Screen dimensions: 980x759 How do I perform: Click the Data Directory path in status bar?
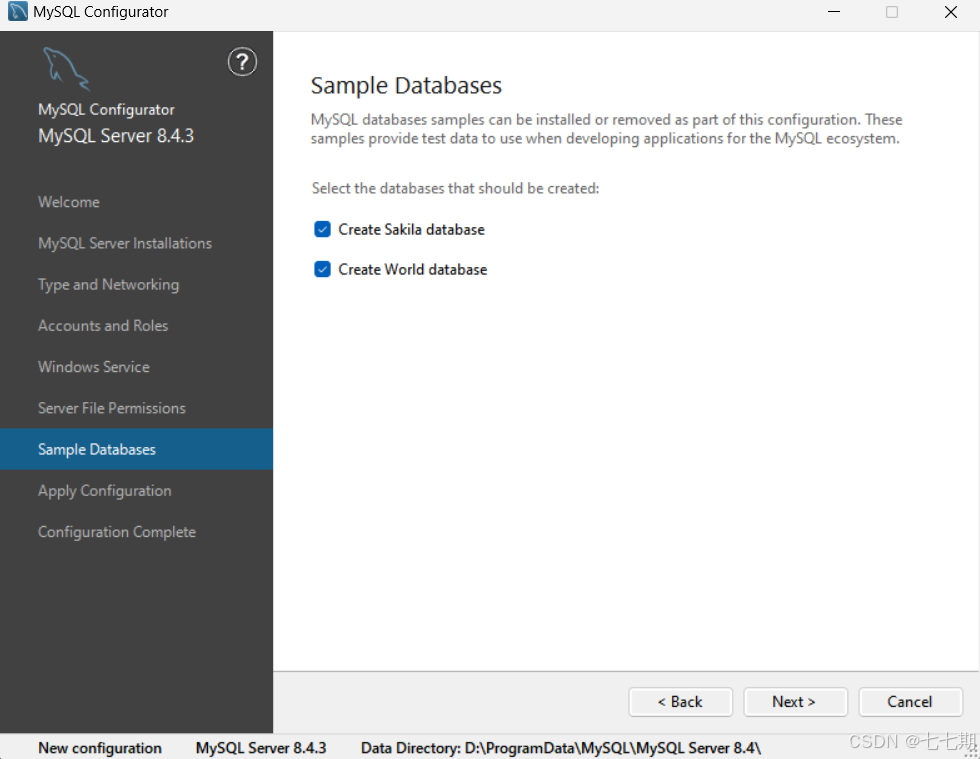pos(561,748)
